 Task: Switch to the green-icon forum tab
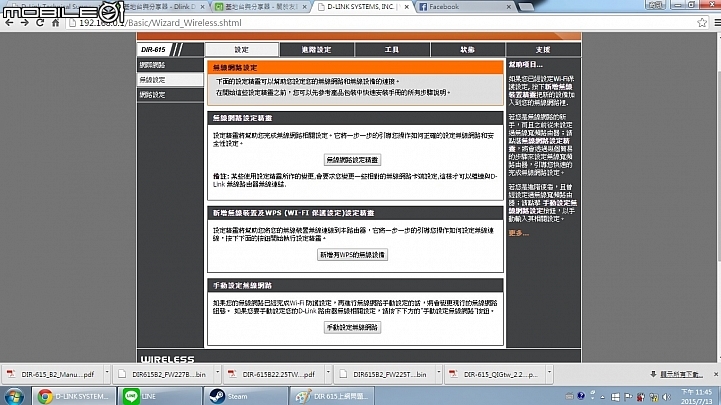[x=260, y=6]
